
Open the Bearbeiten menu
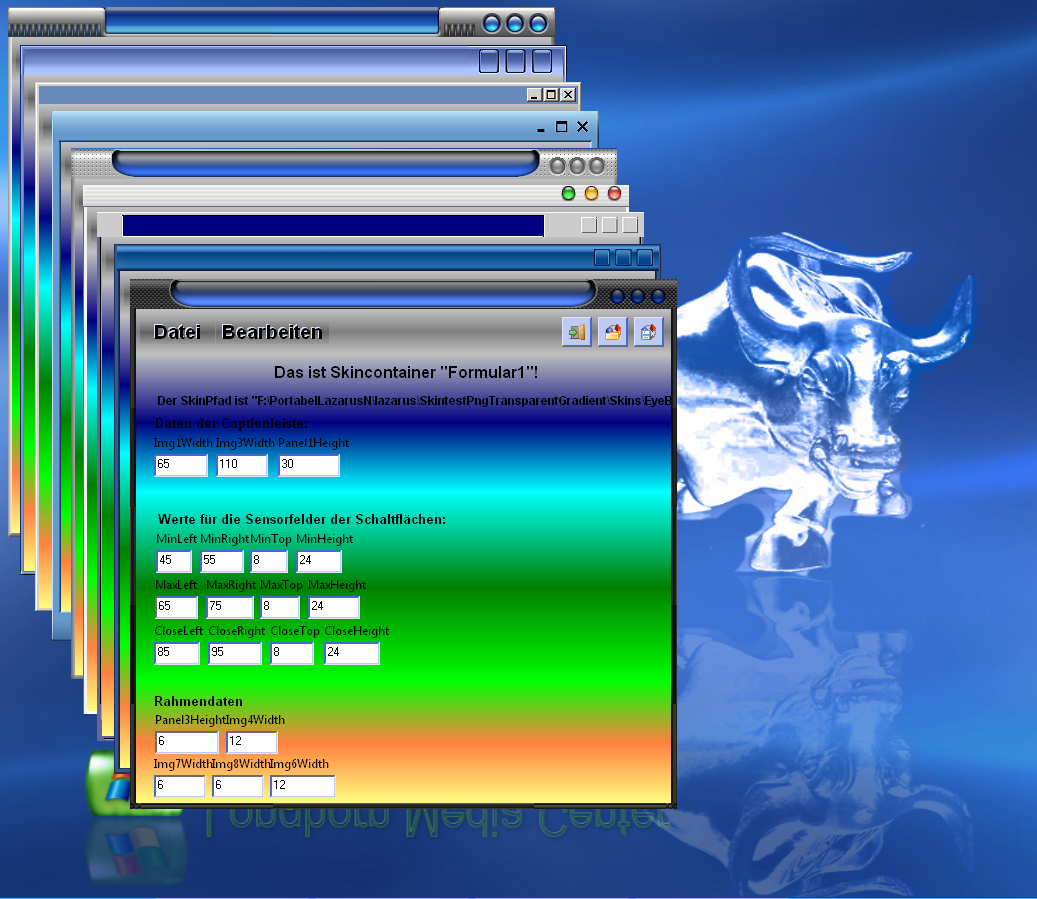[272, 332]
